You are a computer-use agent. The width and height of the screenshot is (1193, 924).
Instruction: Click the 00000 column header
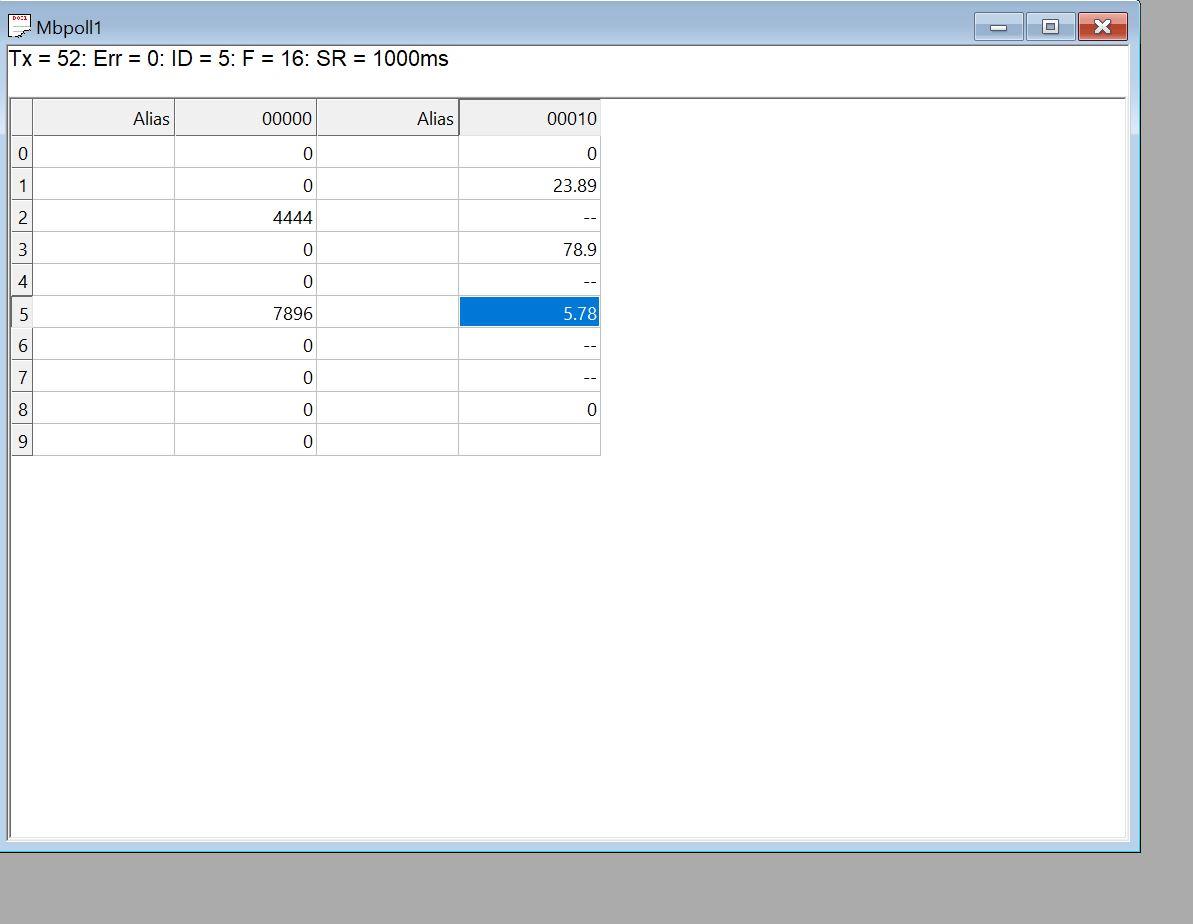[x=245, y=117]
